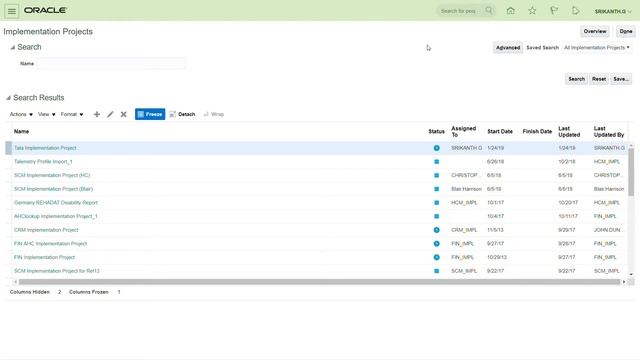Click the Reset button

tap(599, 79)
